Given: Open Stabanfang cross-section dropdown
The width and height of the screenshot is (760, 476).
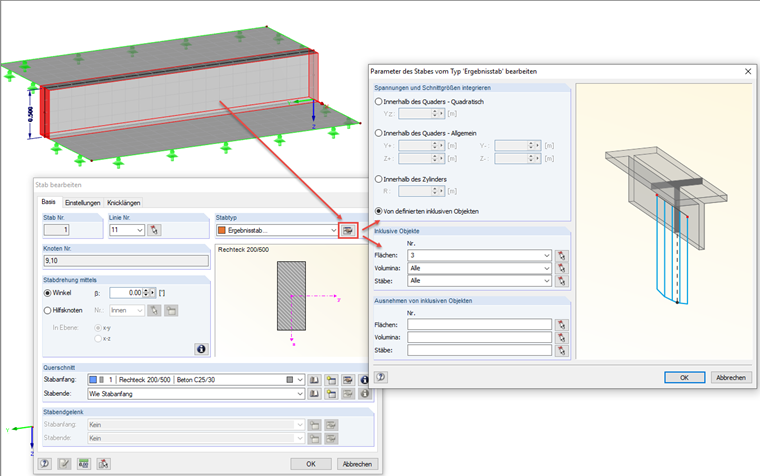Looking at the screenshot, I should click(300, 380).
